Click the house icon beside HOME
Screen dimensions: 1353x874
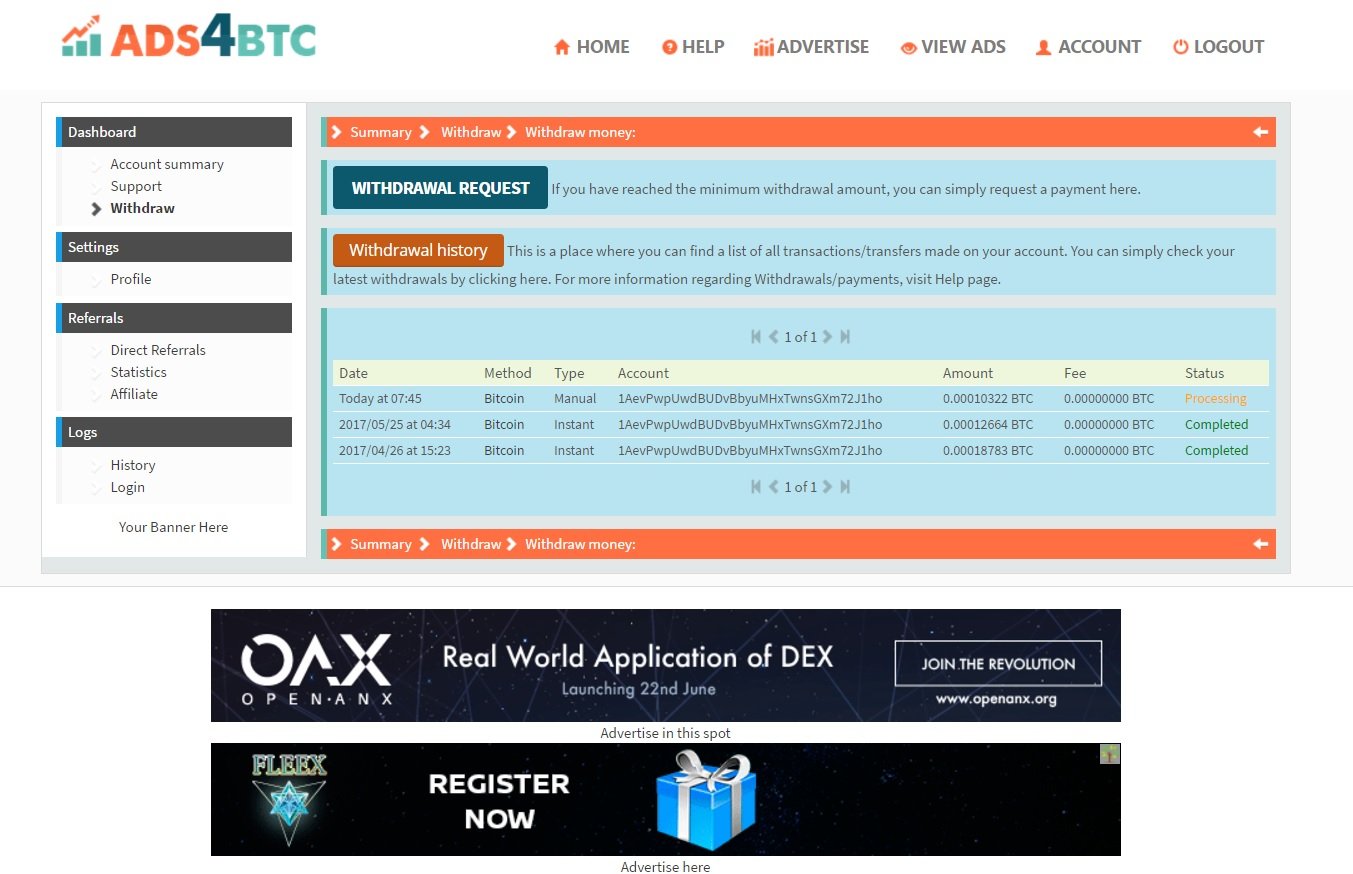(562, 47)
